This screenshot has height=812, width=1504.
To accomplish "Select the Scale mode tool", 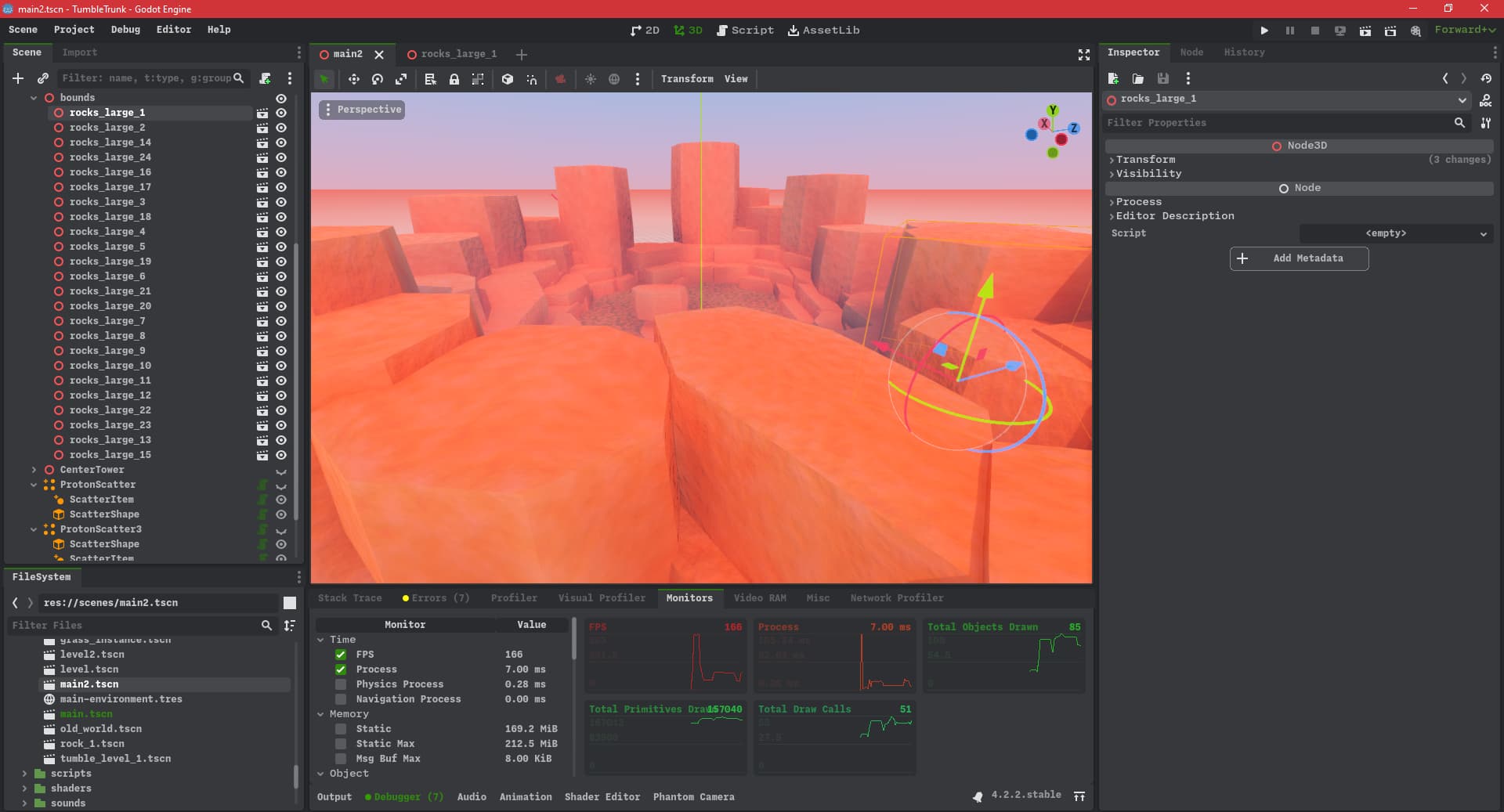I will 401,79.
